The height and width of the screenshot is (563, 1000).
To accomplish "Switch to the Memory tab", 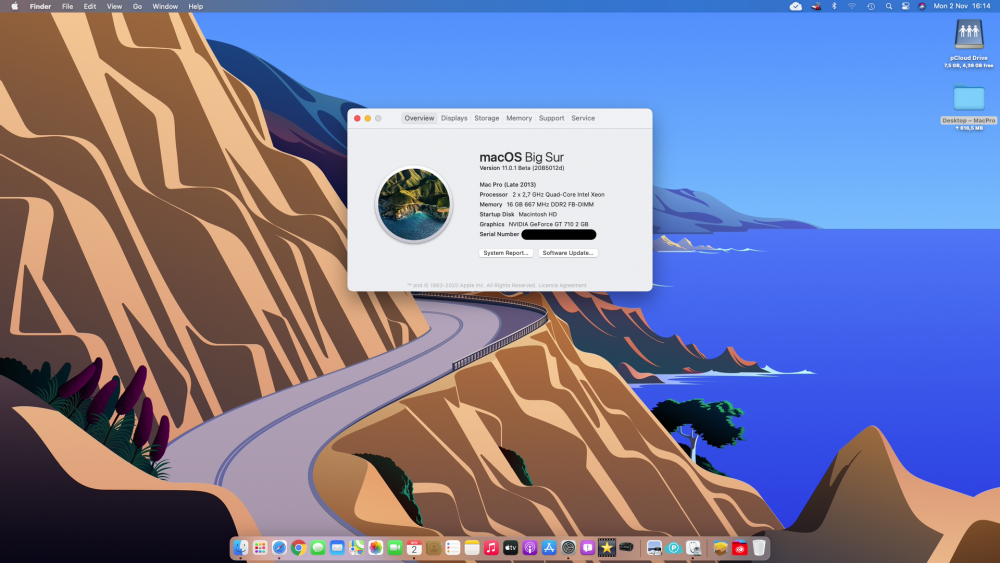I will pos(519,118).
